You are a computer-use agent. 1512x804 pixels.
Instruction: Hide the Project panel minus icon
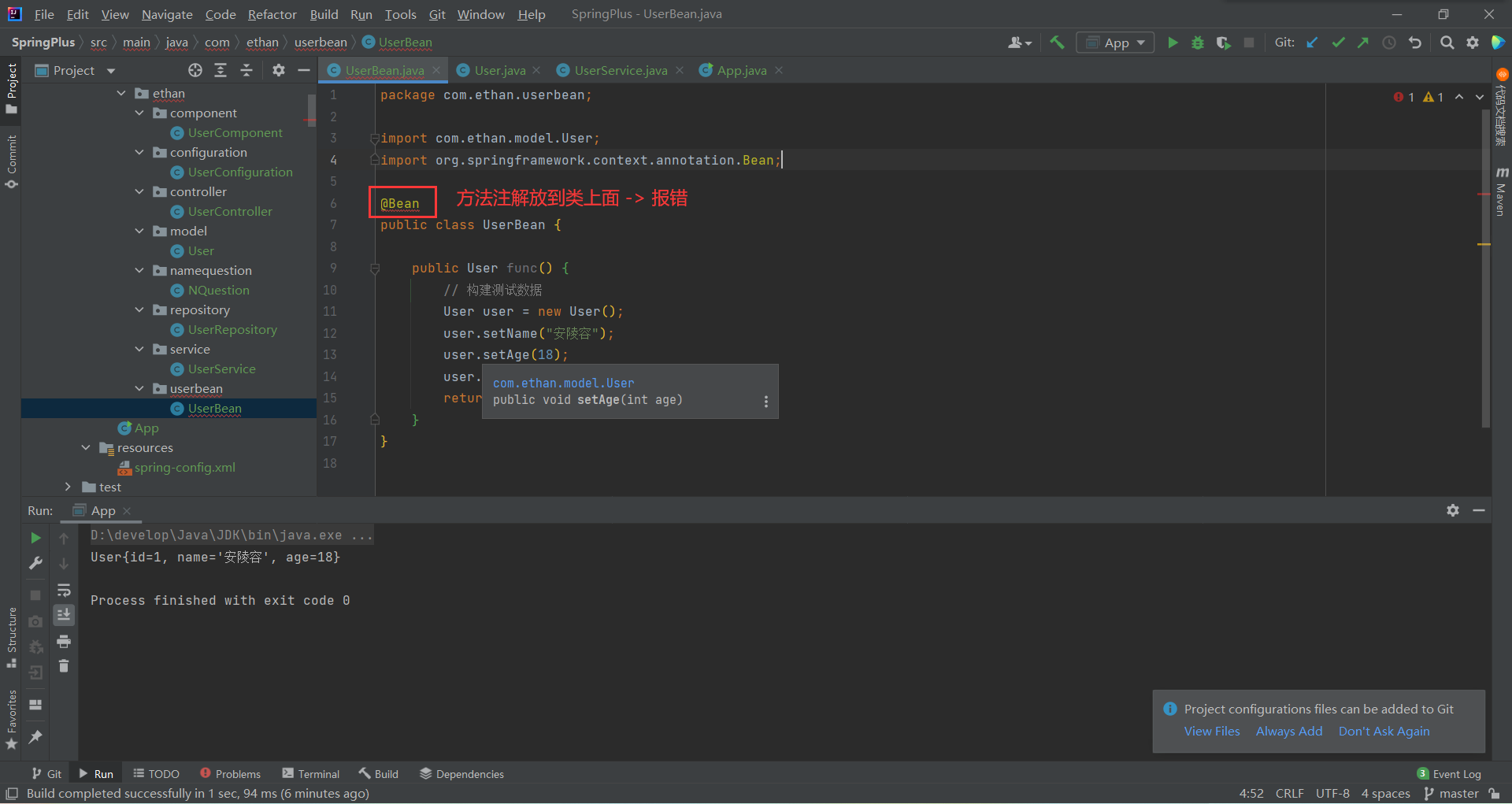coord(304,70)
